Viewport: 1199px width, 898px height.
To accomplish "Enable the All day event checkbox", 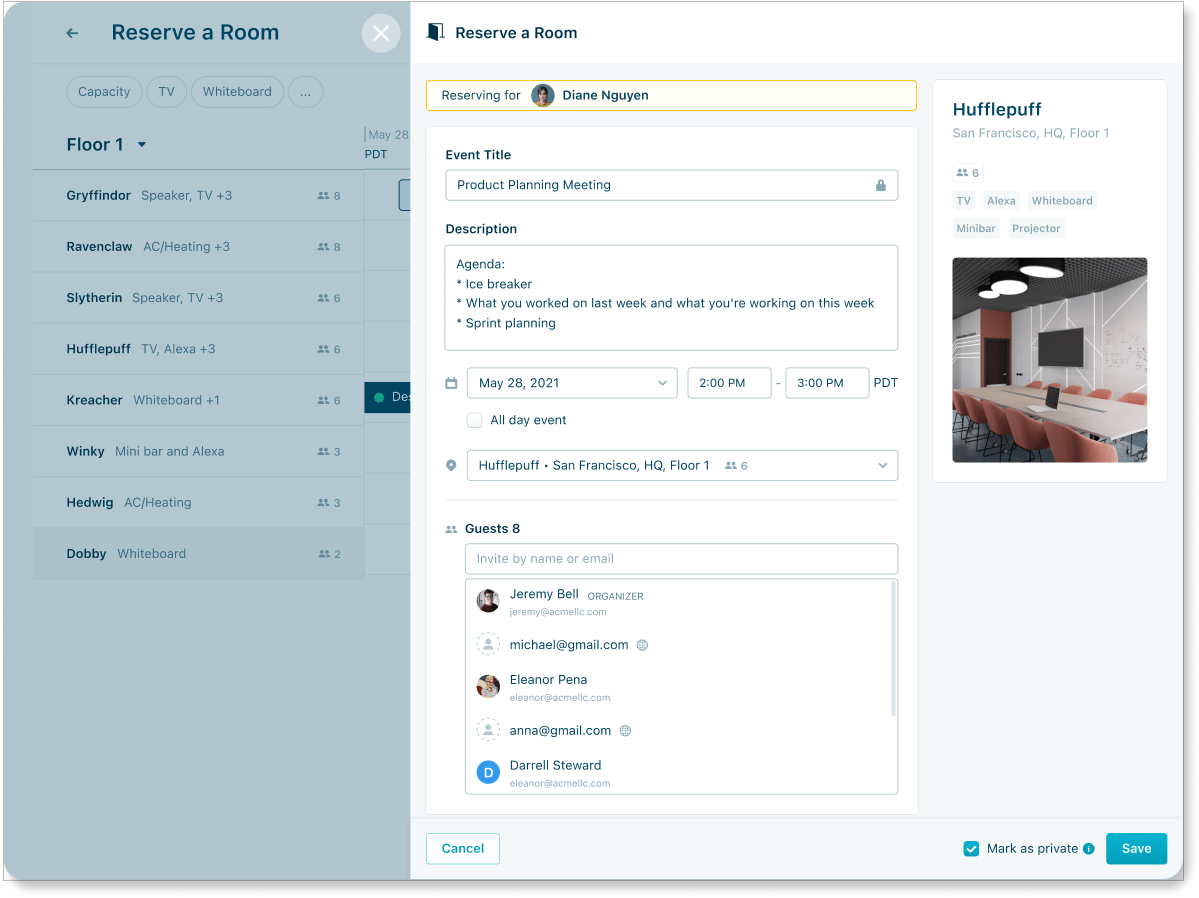I will (x=474, y=420).
